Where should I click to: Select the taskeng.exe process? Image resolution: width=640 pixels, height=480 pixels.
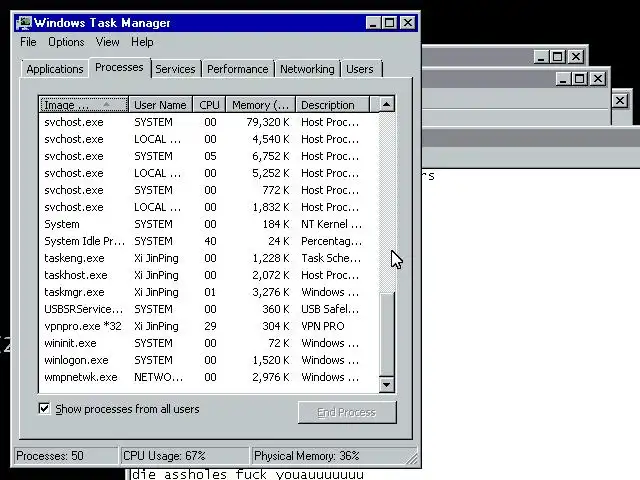click(209, 258)
